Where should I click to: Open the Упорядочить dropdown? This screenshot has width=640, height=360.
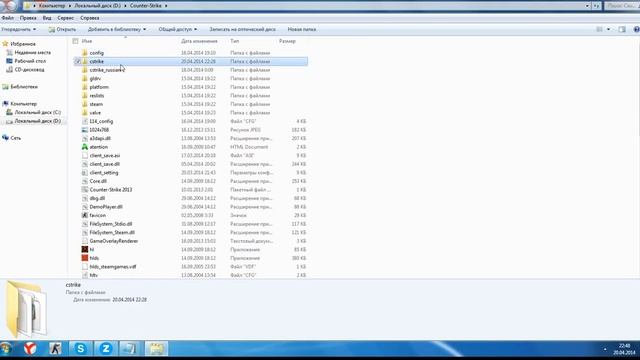[x=18, y=29]
